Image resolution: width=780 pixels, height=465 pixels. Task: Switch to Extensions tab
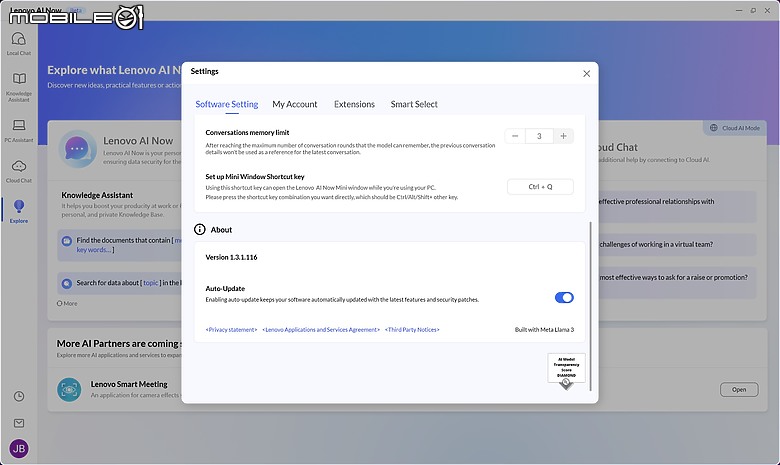[354, 104]
